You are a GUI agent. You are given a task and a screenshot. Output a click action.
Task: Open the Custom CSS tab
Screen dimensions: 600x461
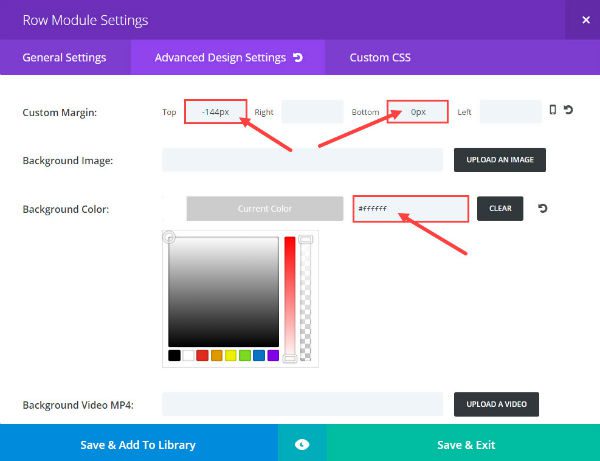[x=380, y=58]
